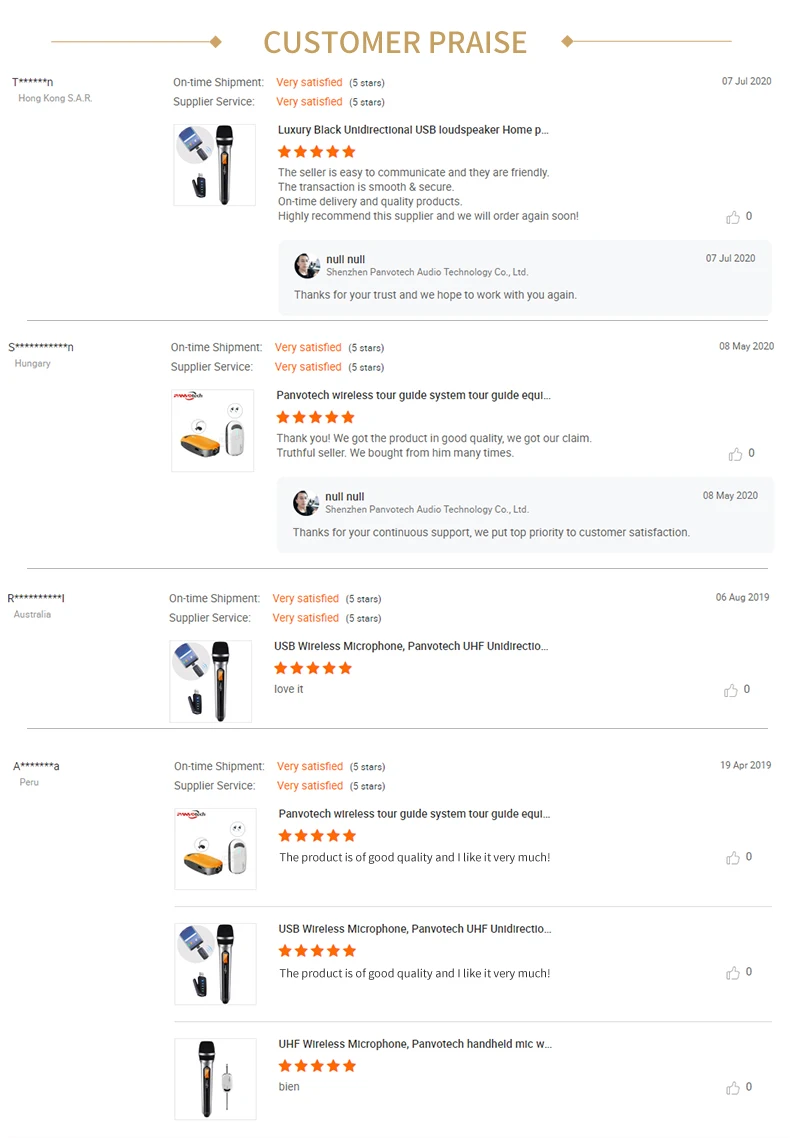View microphone thumbnail in Australia review
This screenshot has height=1138, width=790.
(210, 681)
